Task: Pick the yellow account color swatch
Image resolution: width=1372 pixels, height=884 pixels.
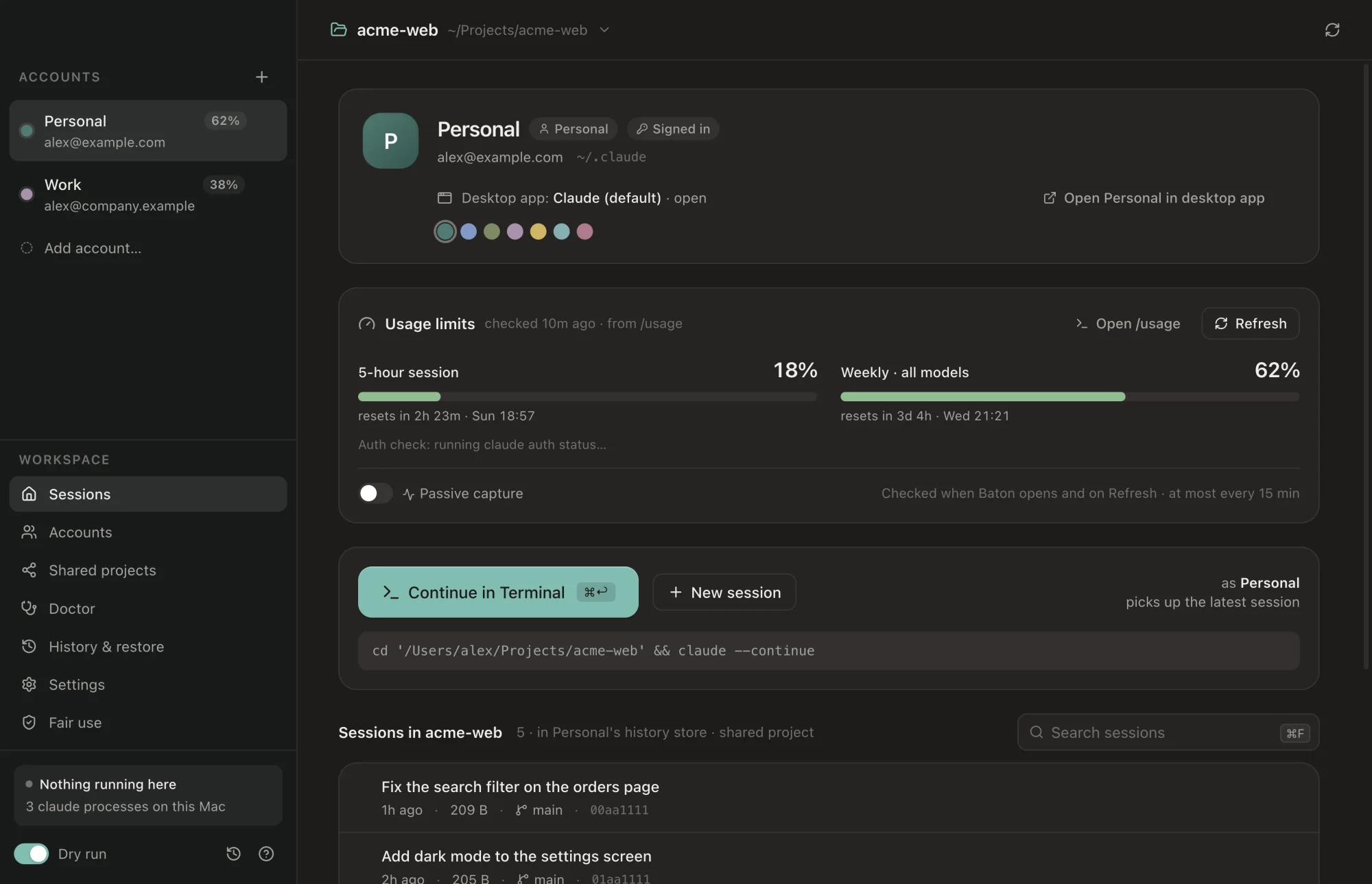Action: point(539,232)
